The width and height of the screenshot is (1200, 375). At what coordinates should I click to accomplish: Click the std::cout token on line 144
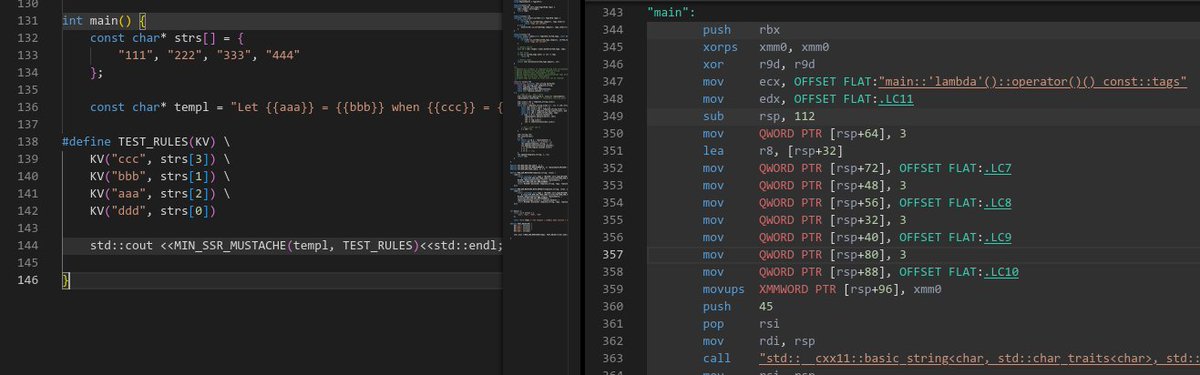tap(122, 246)
